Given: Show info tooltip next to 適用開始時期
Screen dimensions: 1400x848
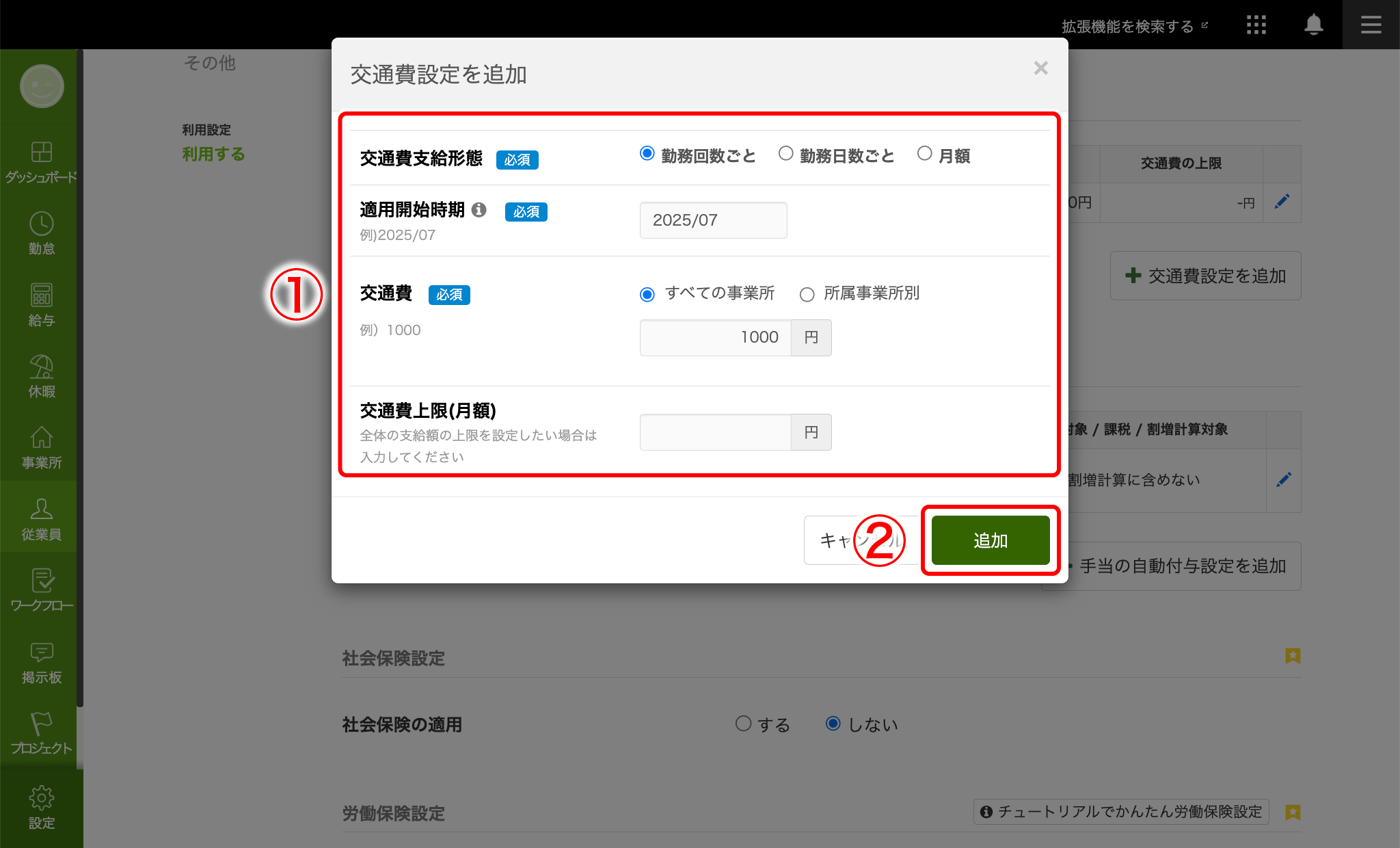Looking at the screenshot, I should point(479,211).
